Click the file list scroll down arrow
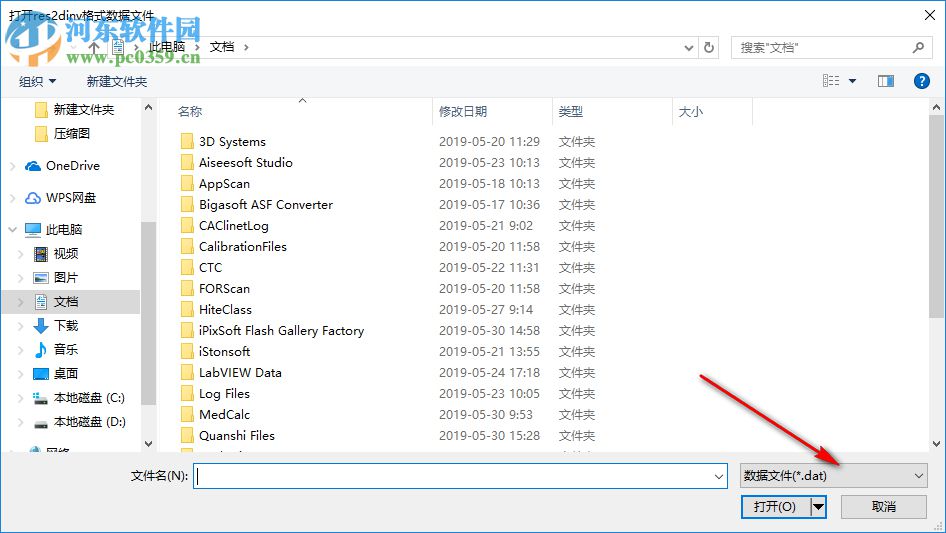Image resolution: width=946 pixels, height=533 pixels. (x=936, y=444)
